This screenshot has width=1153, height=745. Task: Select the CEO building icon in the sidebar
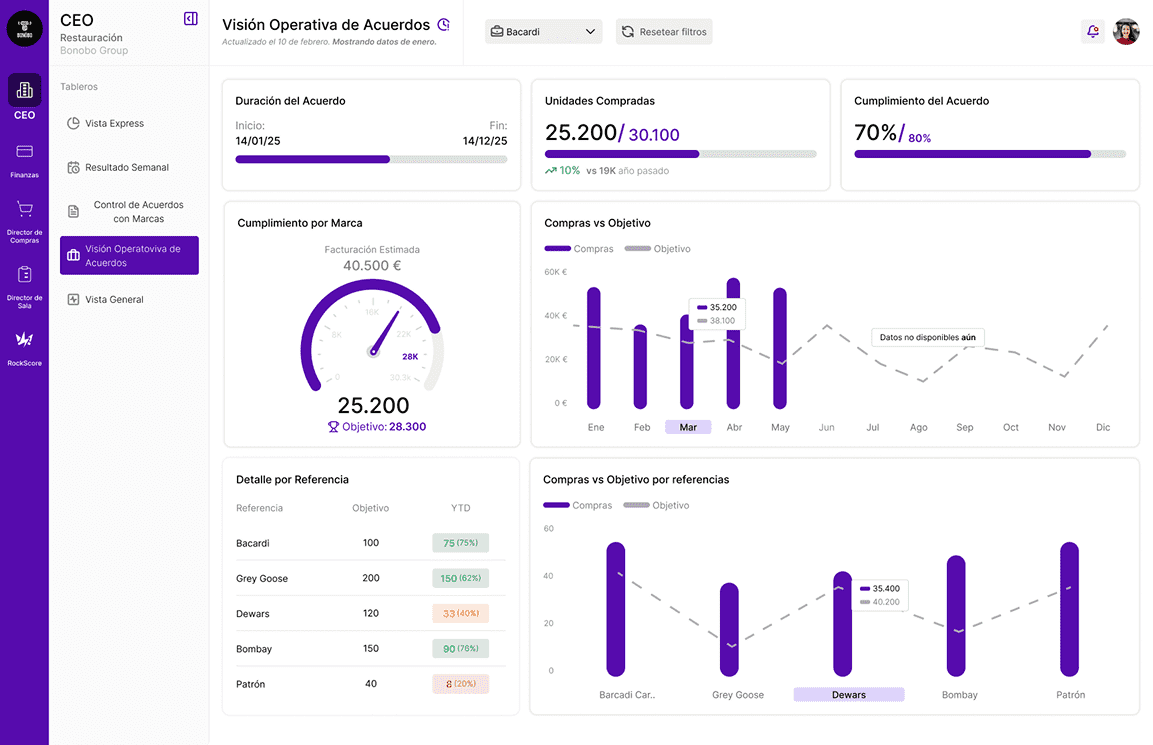tap(25, 90)
